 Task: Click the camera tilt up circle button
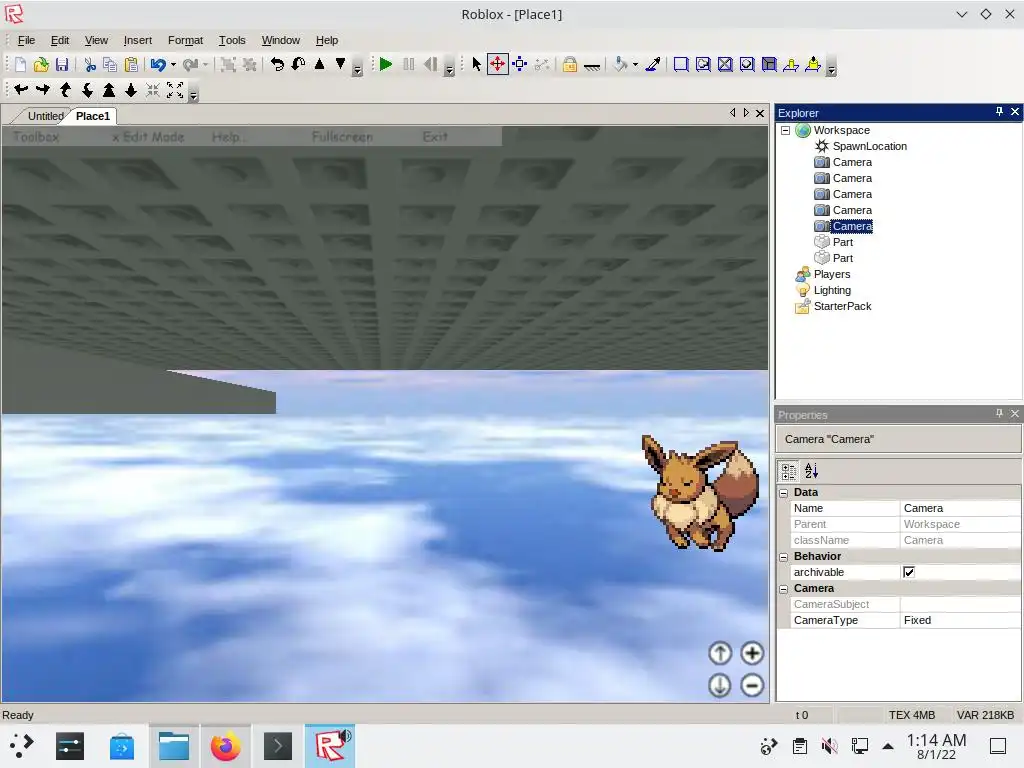[x=720, y=653]
